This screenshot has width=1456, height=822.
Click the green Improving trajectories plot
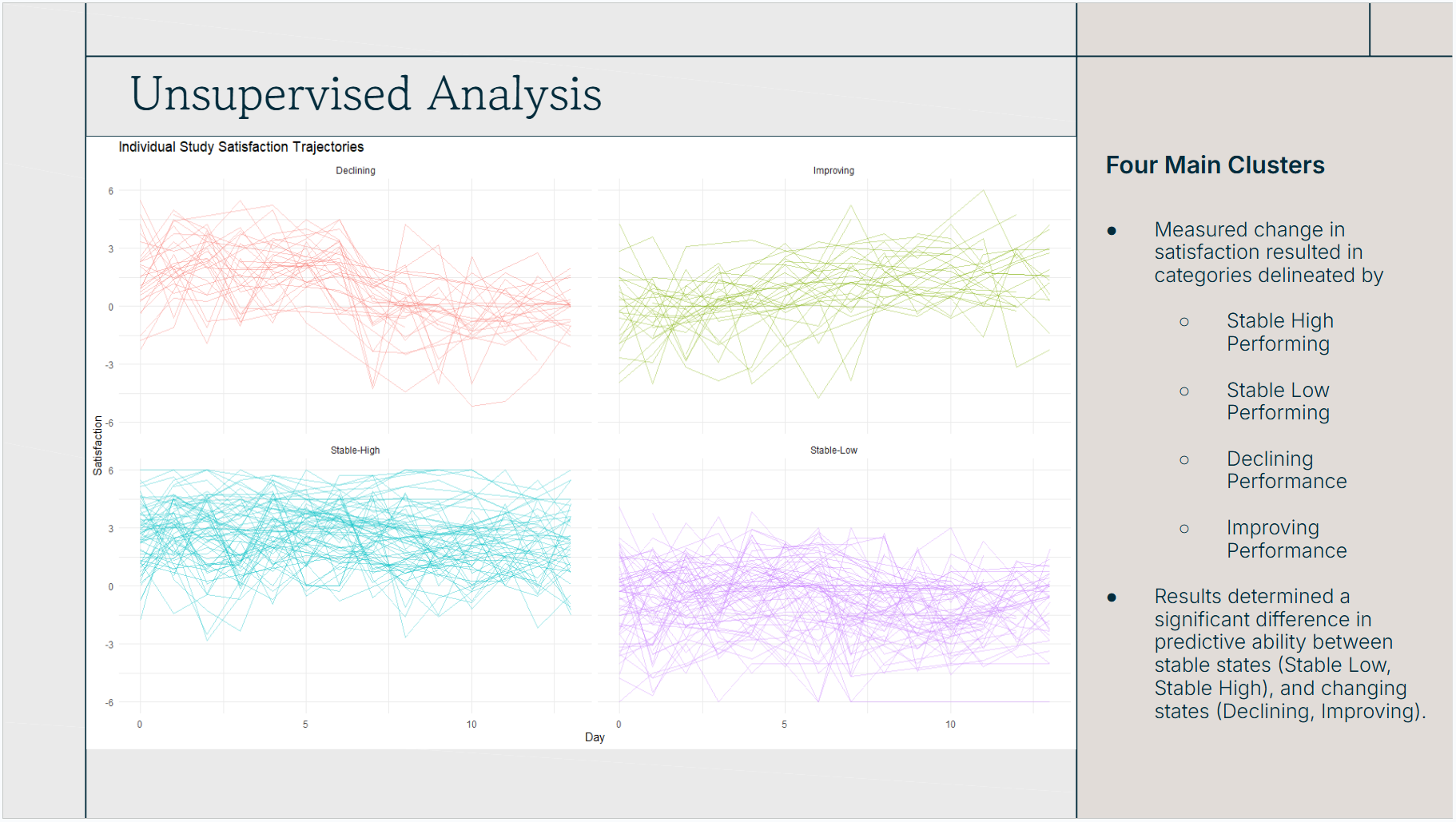(833, 304)
